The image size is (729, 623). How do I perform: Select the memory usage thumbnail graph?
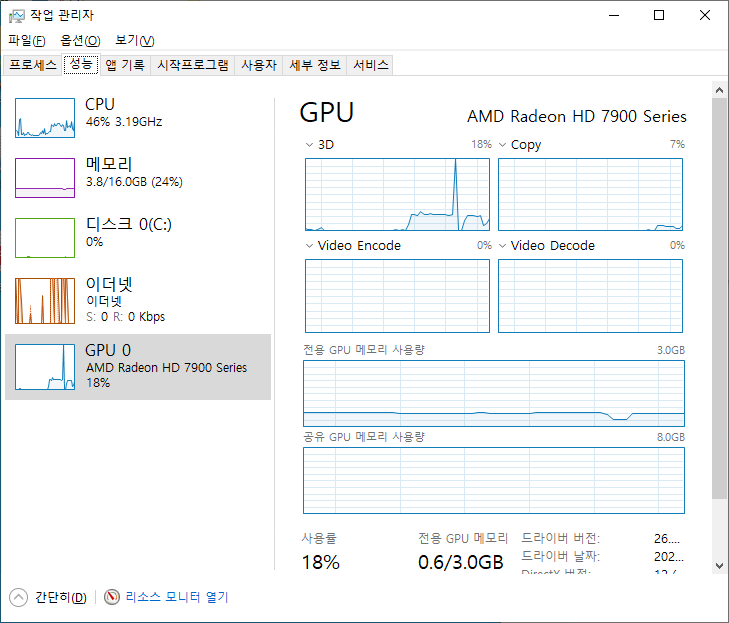point(45,178)
